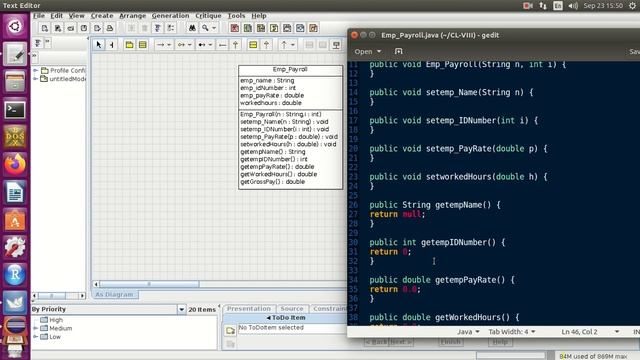
Task: Open the Create menu
Action: point(102,16)
